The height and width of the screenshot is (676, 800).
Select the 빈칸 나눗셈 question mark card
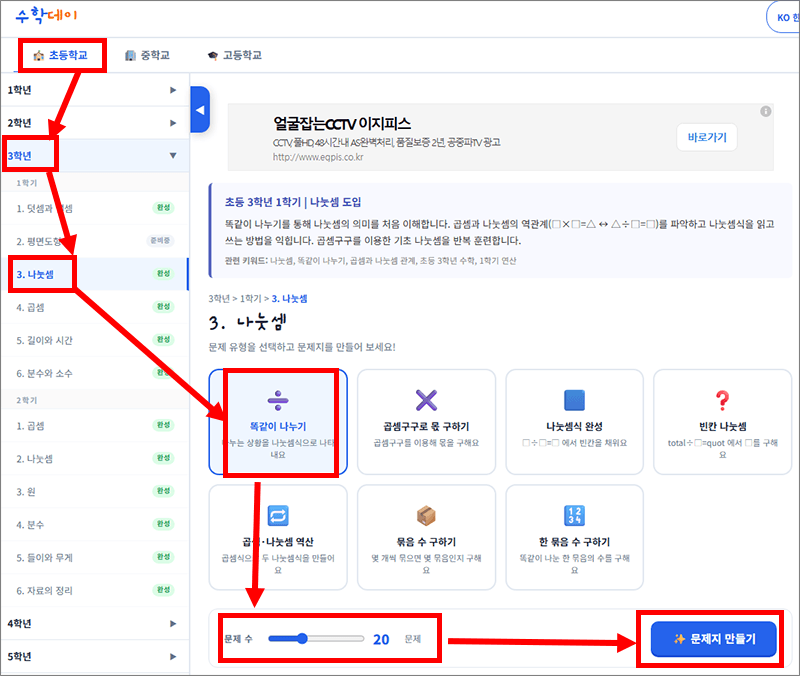(x=722, y=422)
